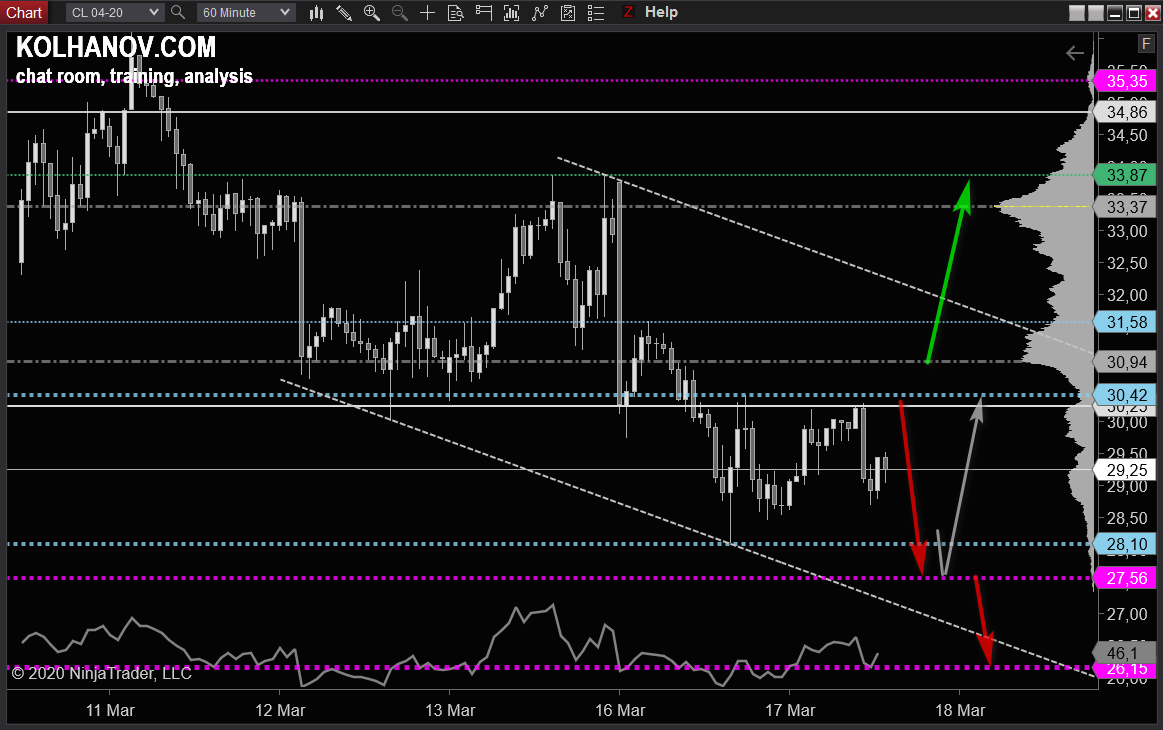Click the 17 Mar date label
The width and height of the screenshot is (1163, 730).
point(789,710)
